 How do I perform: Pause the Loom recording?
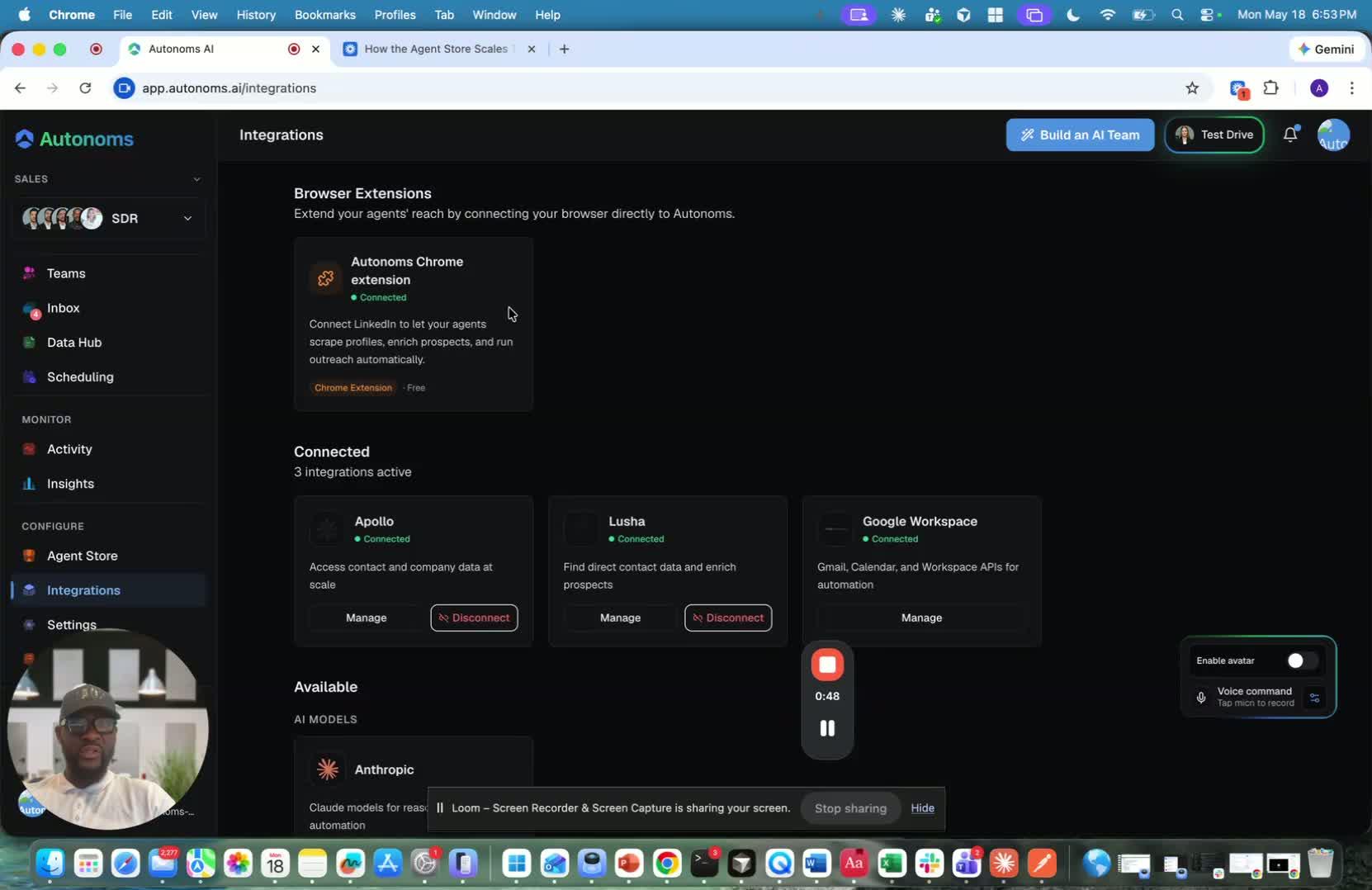(827, 728)
